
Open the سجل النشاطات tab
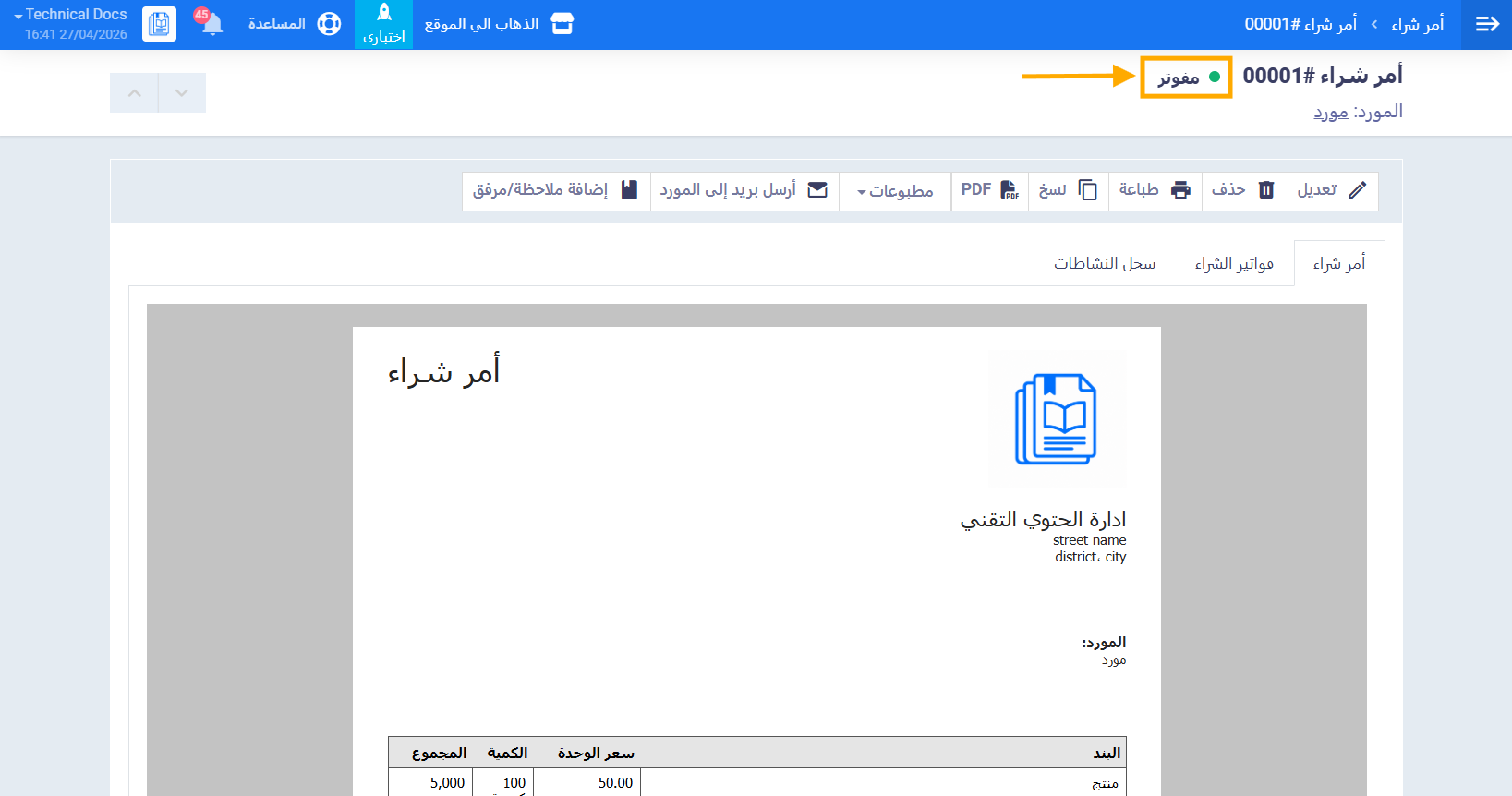point(1105,264)
